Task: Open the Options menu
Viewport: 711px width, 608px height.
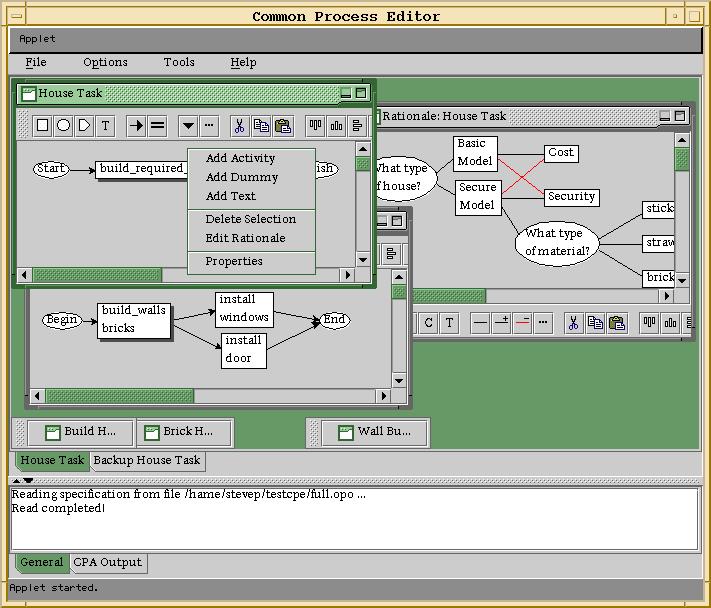Action: pyautogui.click(x=105, y=62)
